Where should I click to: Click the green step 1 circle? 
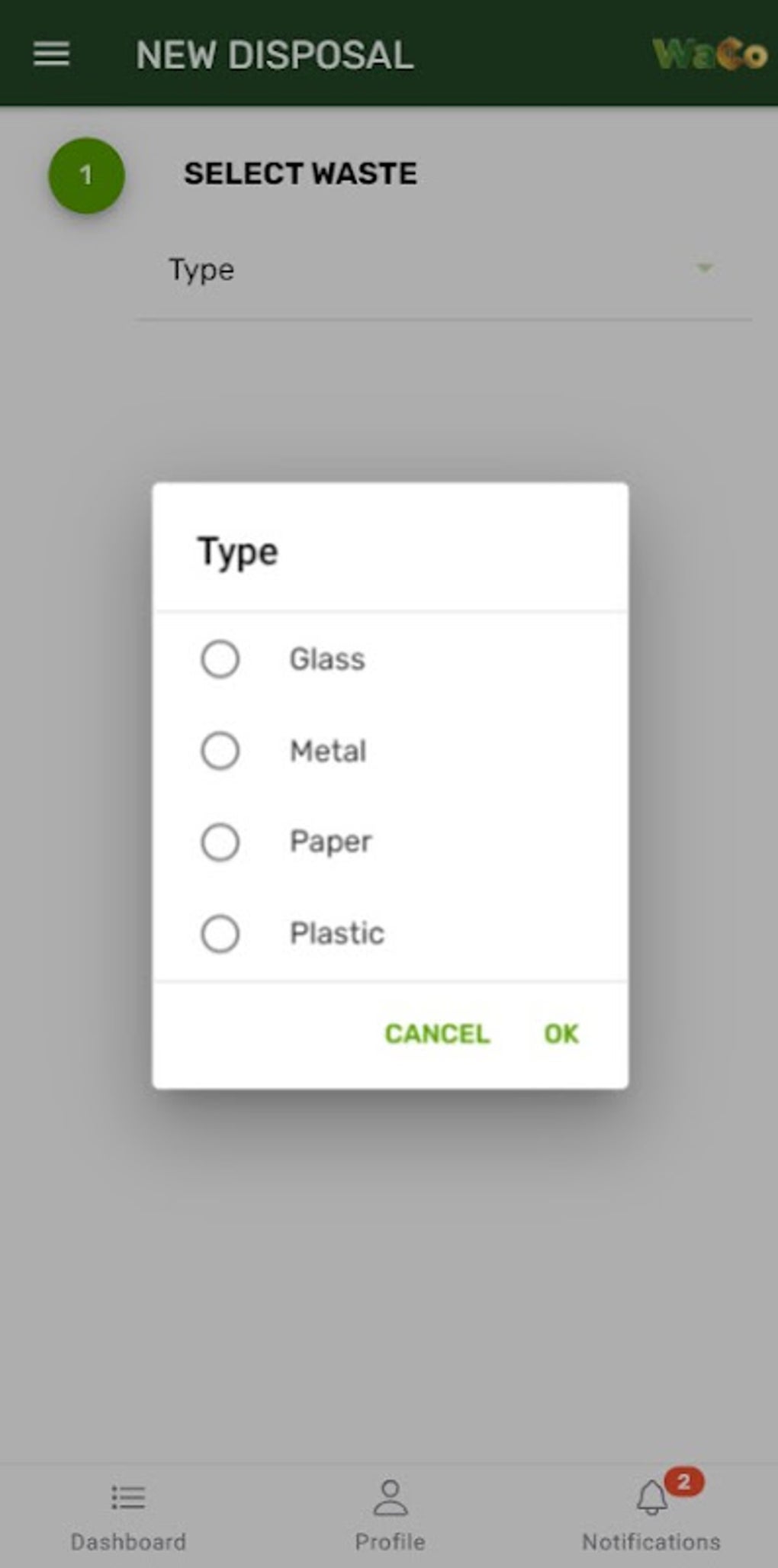coord(86,175)
